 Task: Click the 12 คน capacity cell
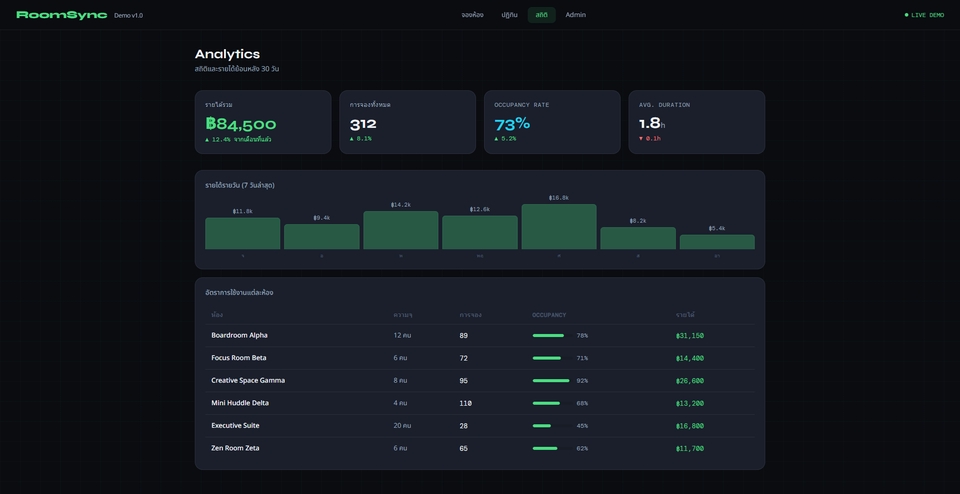[x=402, y=335]
